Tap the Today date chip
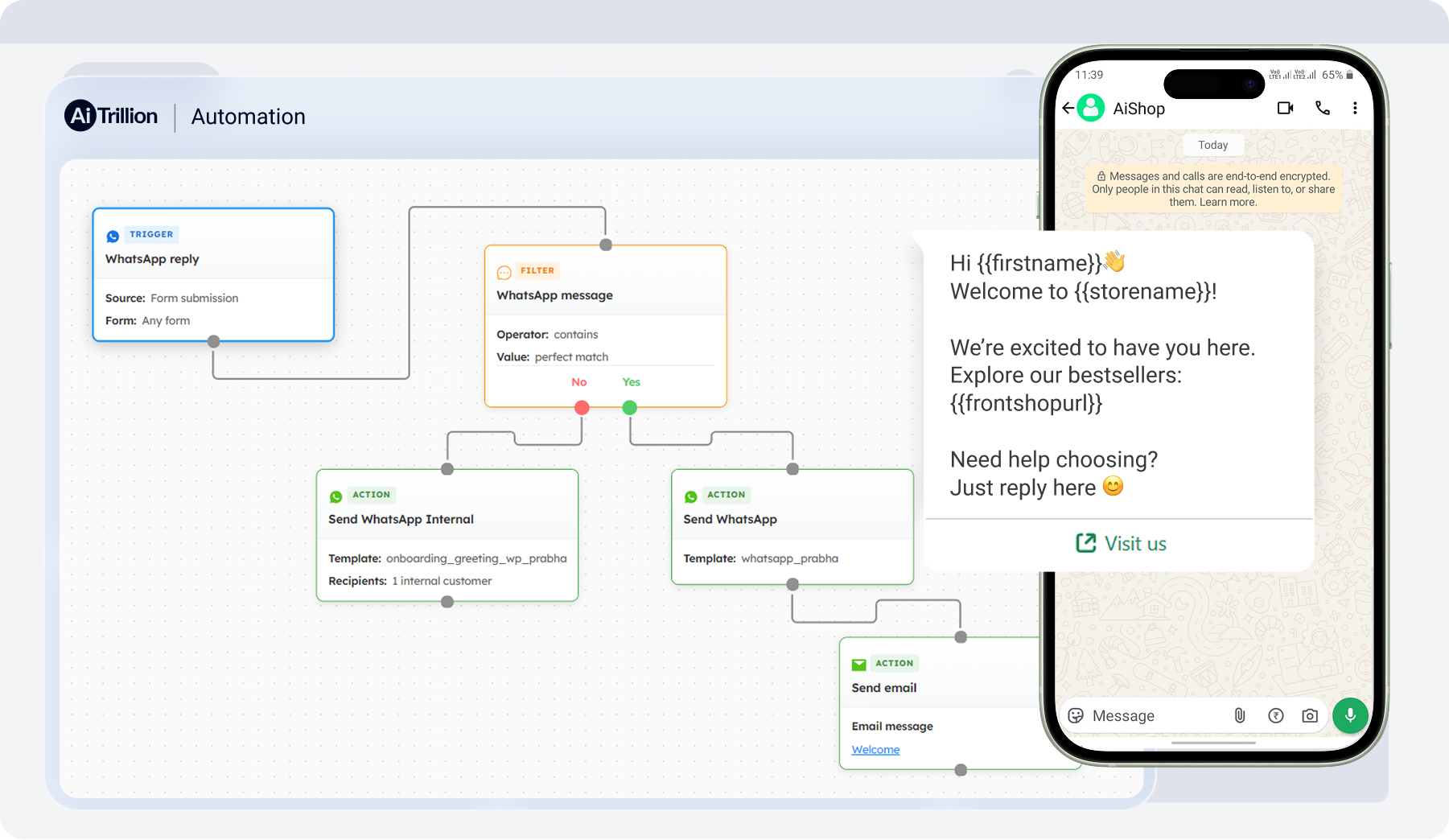This screenshot has width=1449, height=840. [x=1213, y=145]
